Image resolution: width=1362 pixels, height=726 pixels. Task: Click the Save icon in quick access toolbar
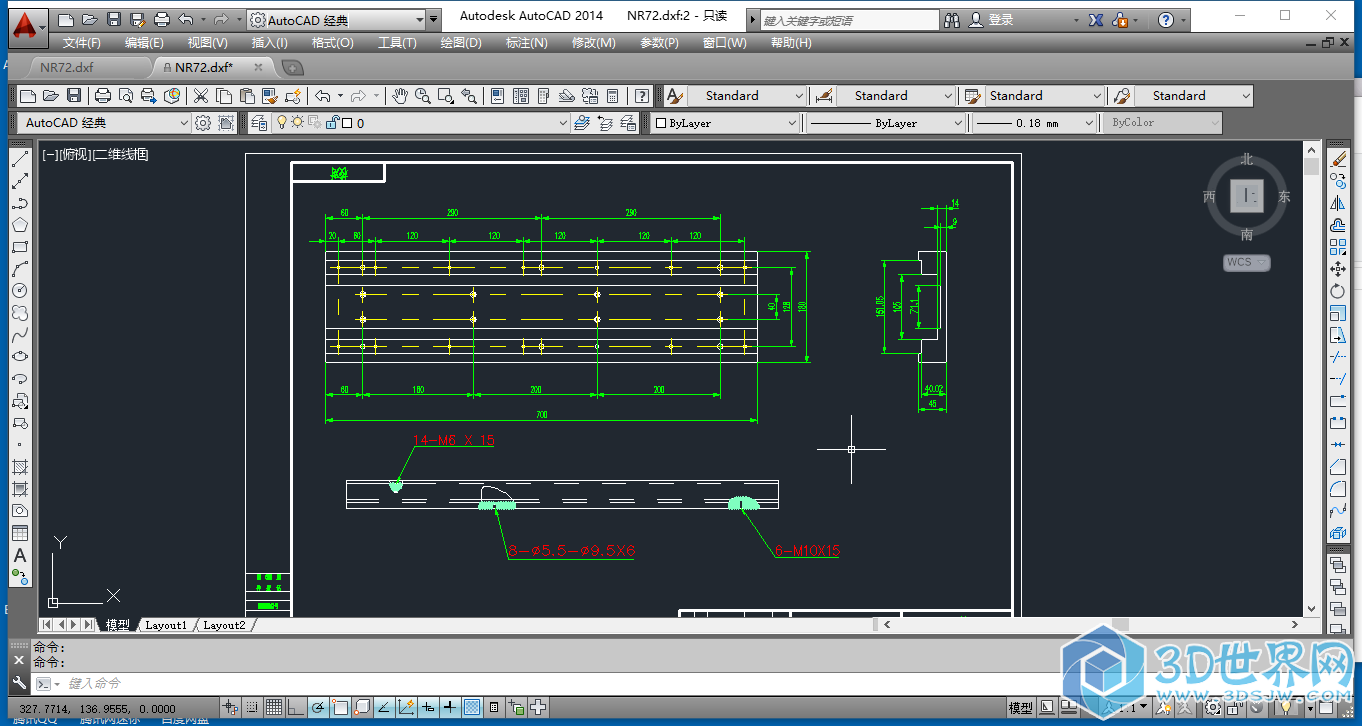114,19
